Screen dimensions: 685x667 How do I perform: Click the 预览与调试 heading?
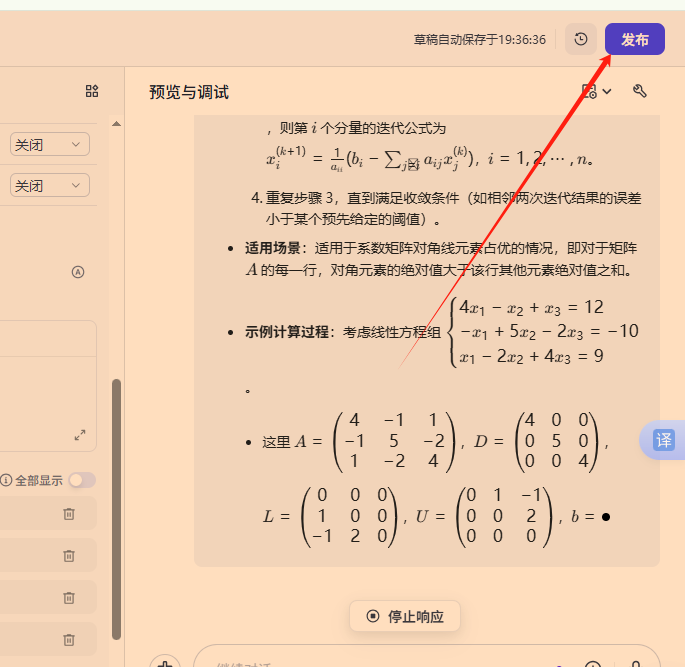click(x=189, y=92)
